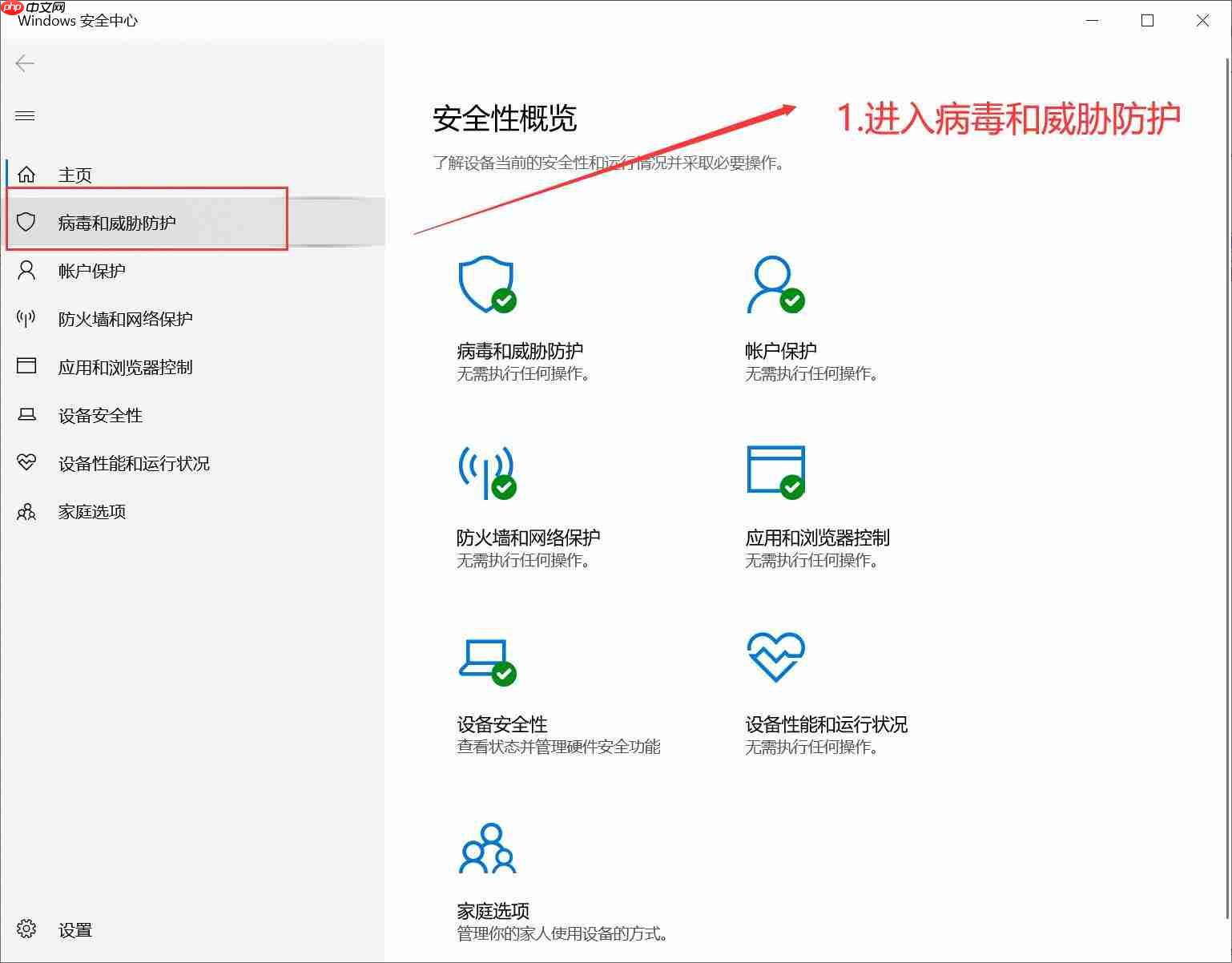
Task: Open 帐户保护 via the person icon
Action: (x=26, y=270)
